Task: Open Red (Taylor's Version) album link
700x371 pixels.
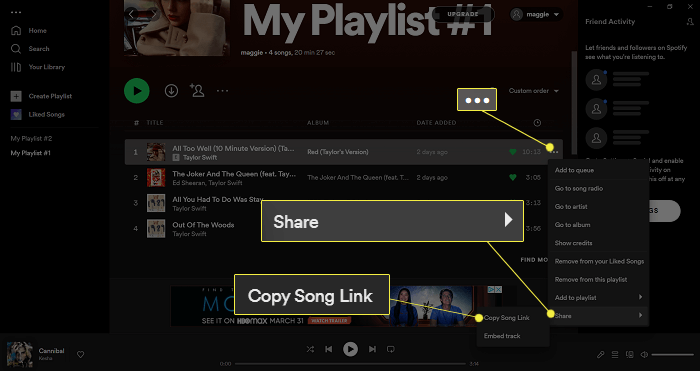Action: point(338,152)
